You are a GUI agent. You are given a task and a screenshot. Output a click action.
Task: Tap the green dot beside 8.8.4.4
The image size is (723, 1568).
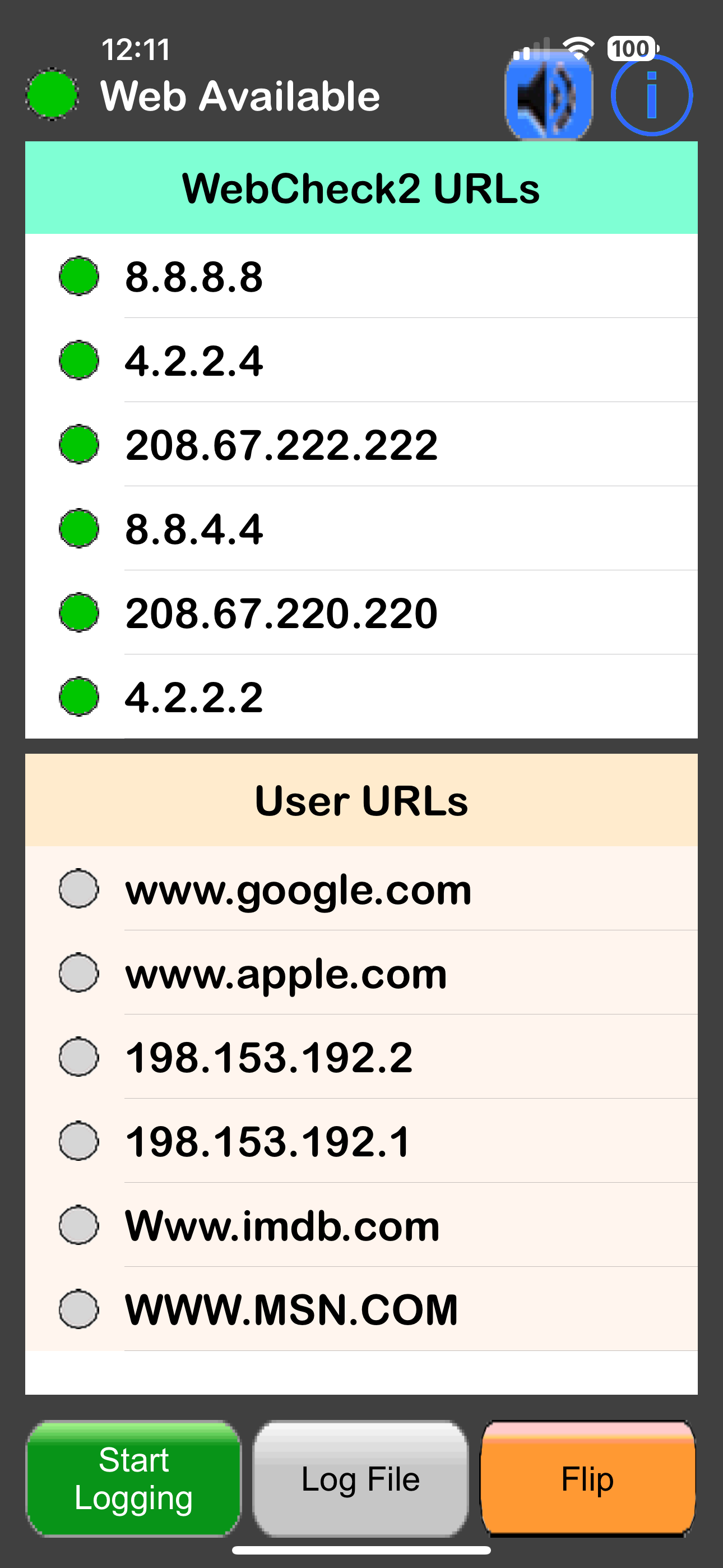(79, 528)
